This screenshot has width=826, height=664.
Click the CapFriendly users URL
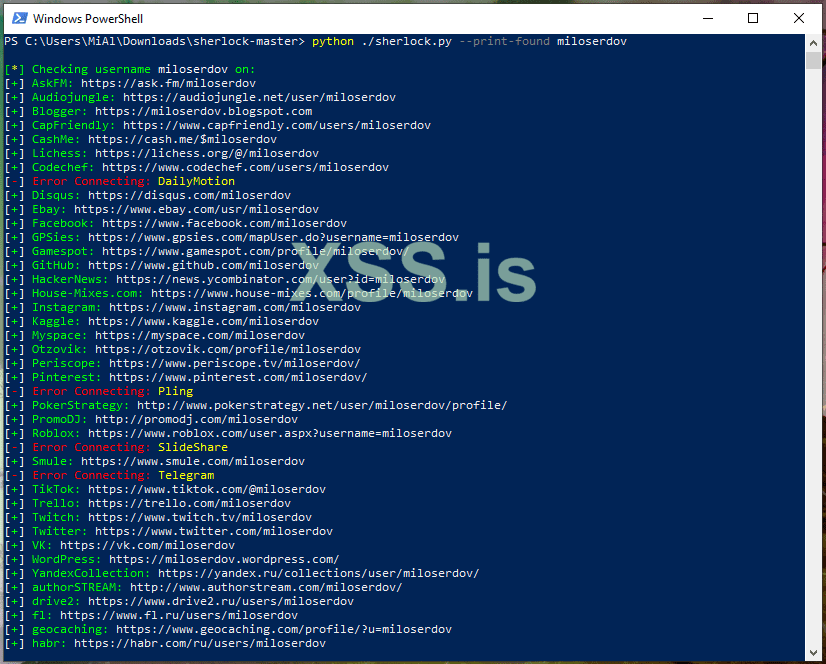pyautogui.click(x=277, y=125)
